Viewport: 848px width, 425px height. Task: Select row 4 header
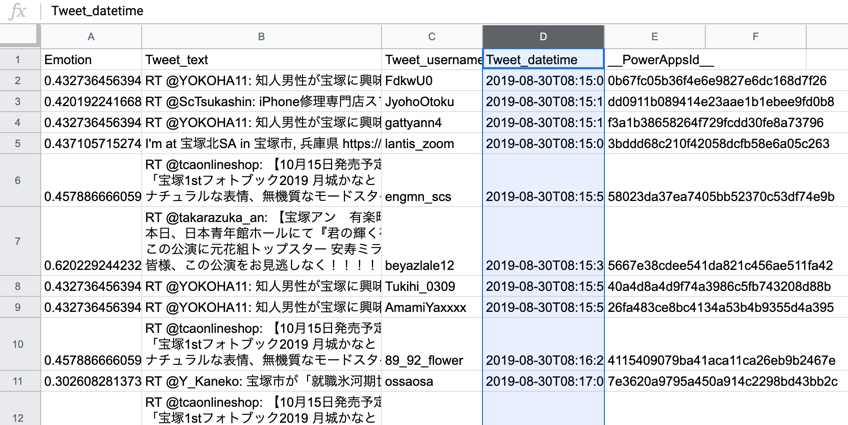click(19, 123)
